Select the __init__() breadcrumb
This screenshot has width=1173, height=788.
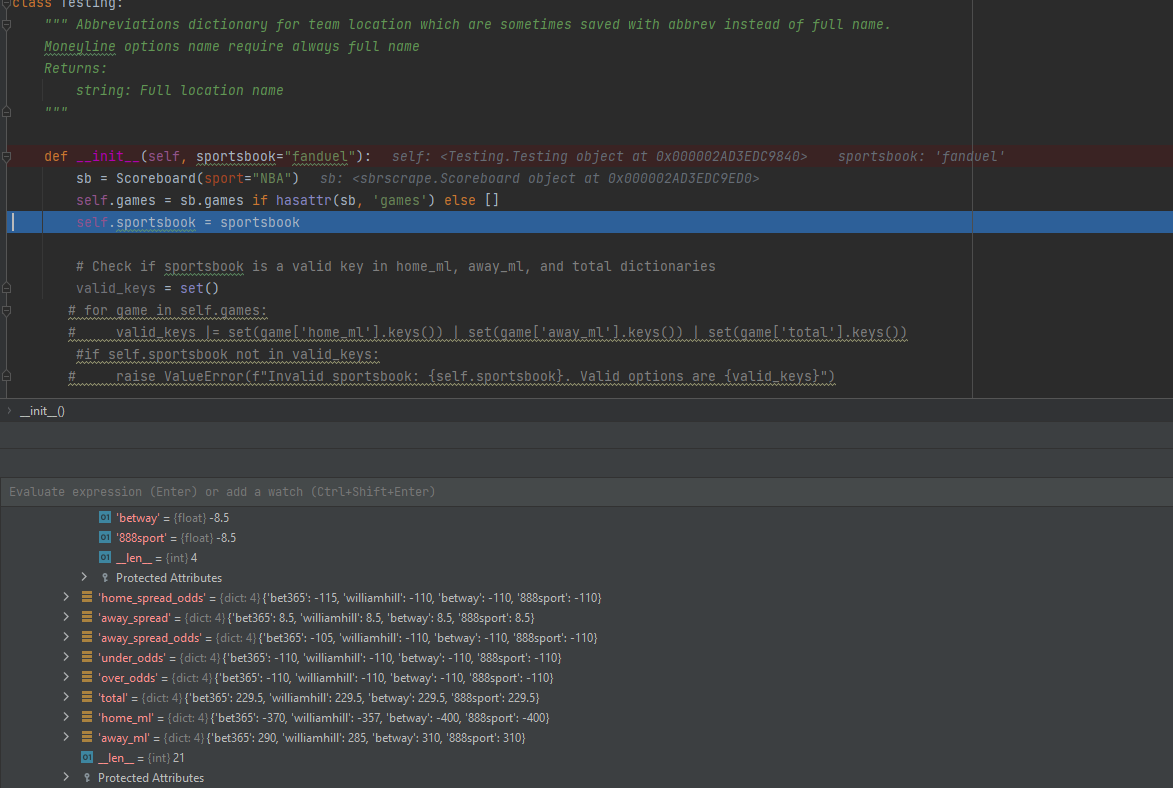[42, 411]
